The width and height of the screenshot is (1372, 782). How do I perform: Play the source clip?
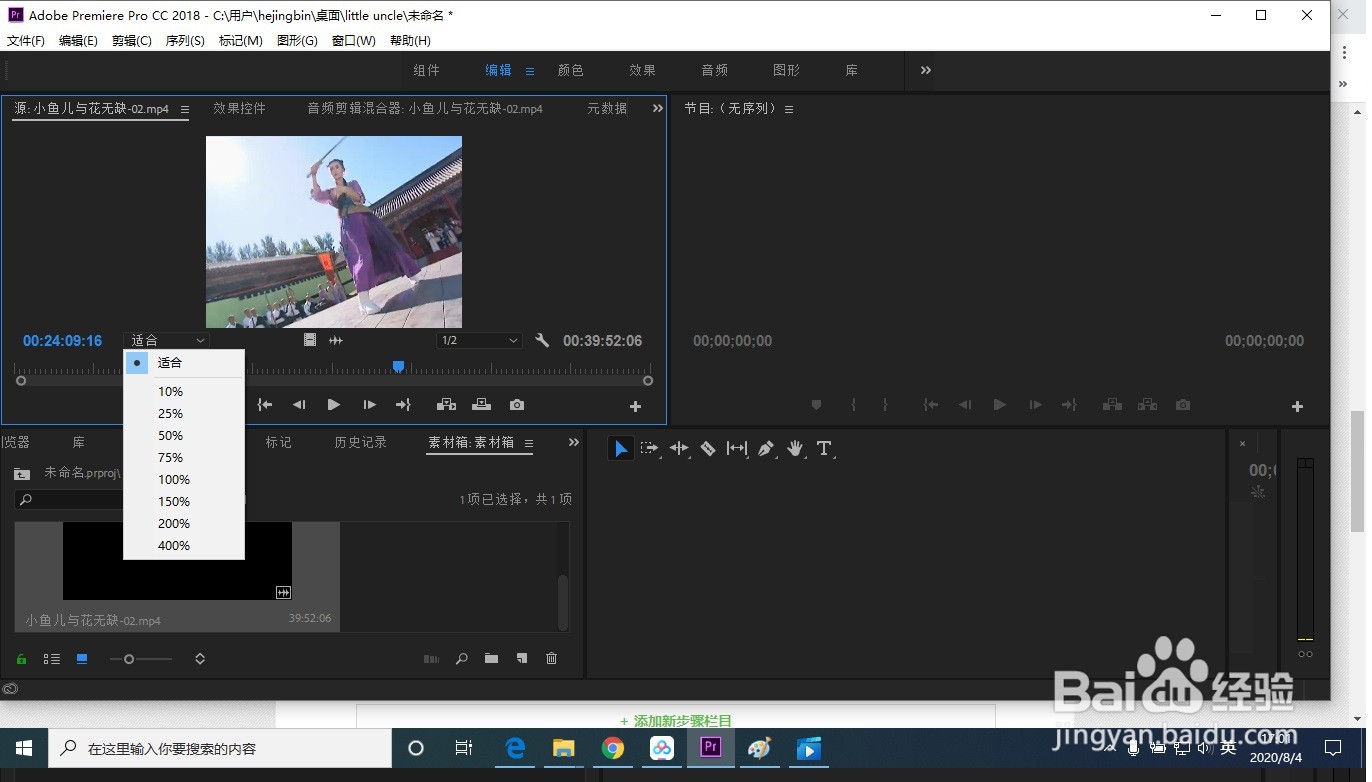coord(334,405)
